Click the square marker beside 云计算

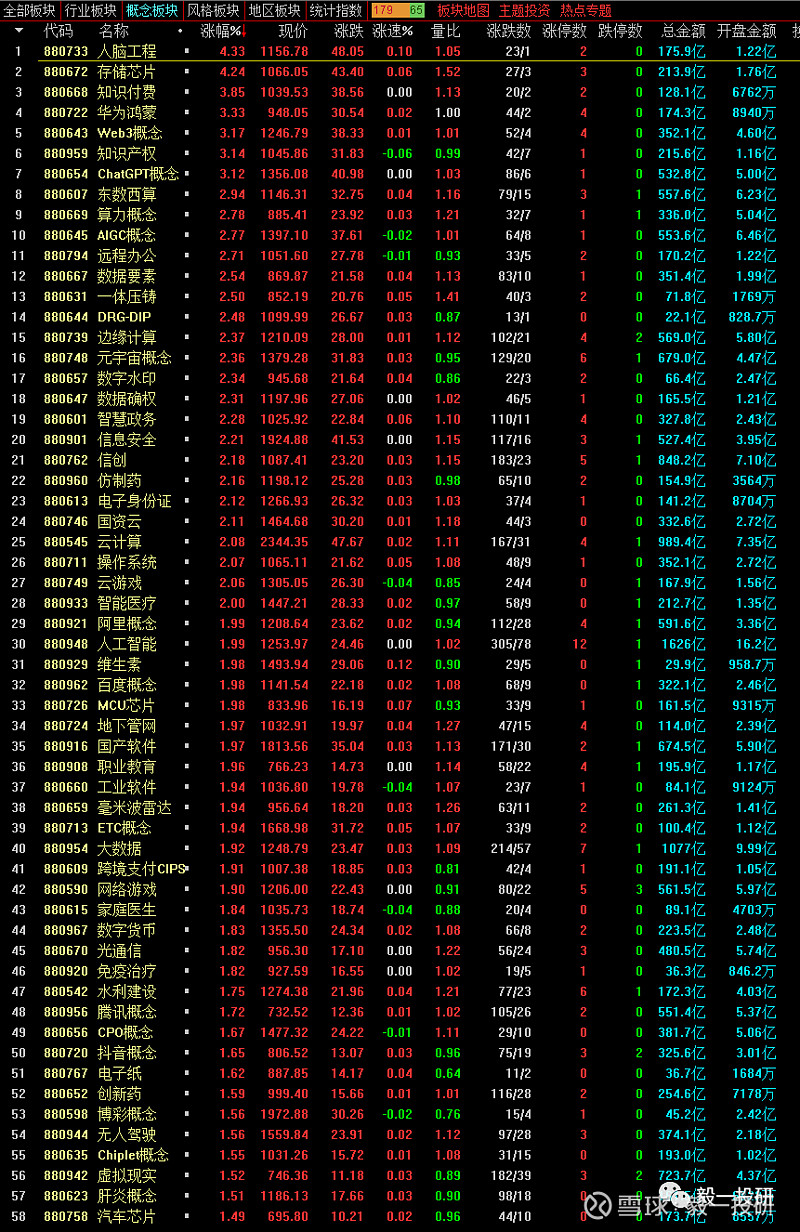pos(186,542)
